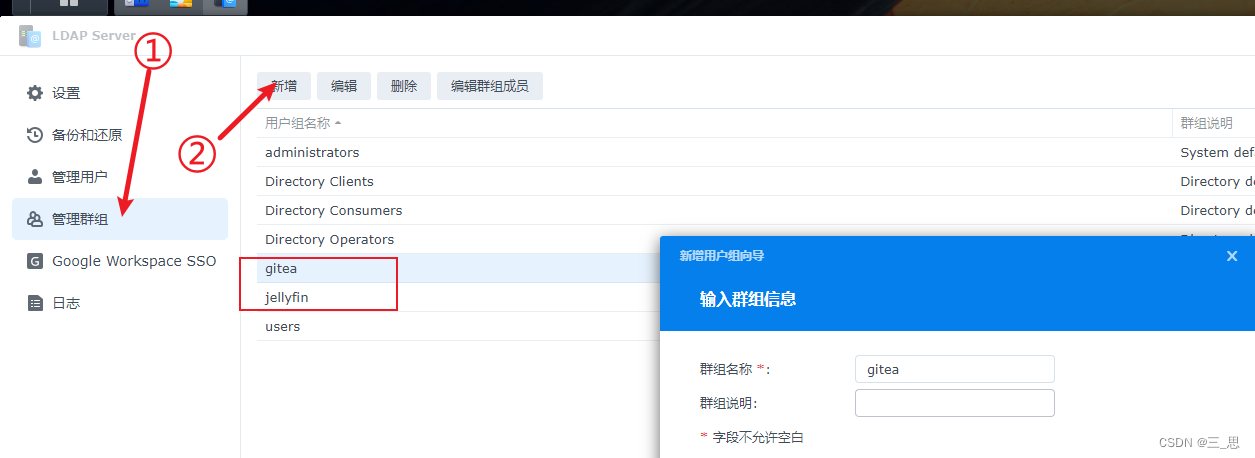The width and height of the screenshot is (1255, 458).
Task: Click the description cell of Directory Consumers
Action: [1216, 210]
